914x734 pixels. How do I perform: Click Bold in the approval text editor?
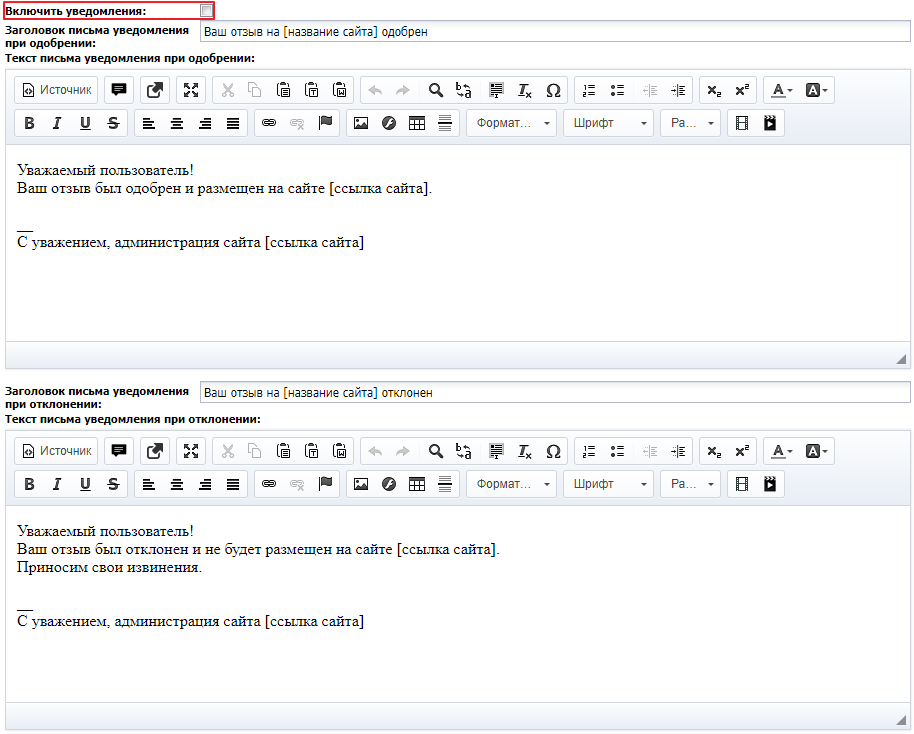[29, 123]
